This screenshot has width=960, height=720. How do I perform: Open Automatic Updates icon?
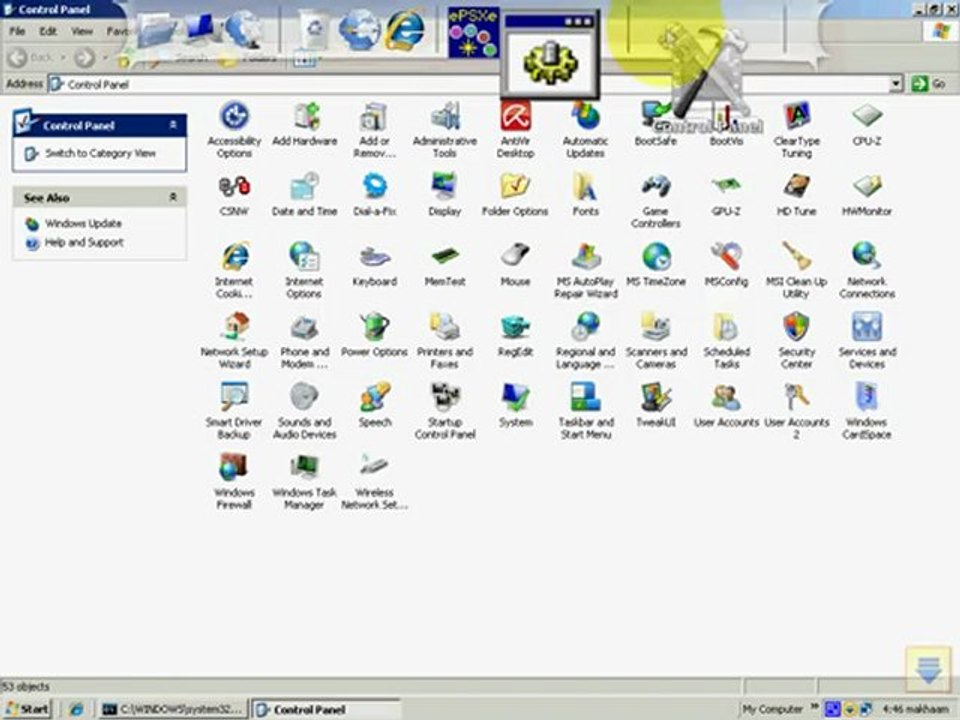point(586,130)
